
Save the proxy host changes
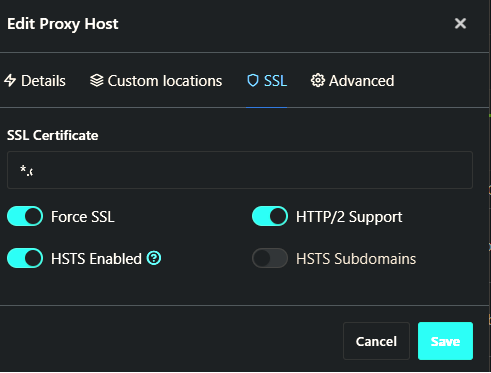[x=445, y=341]
